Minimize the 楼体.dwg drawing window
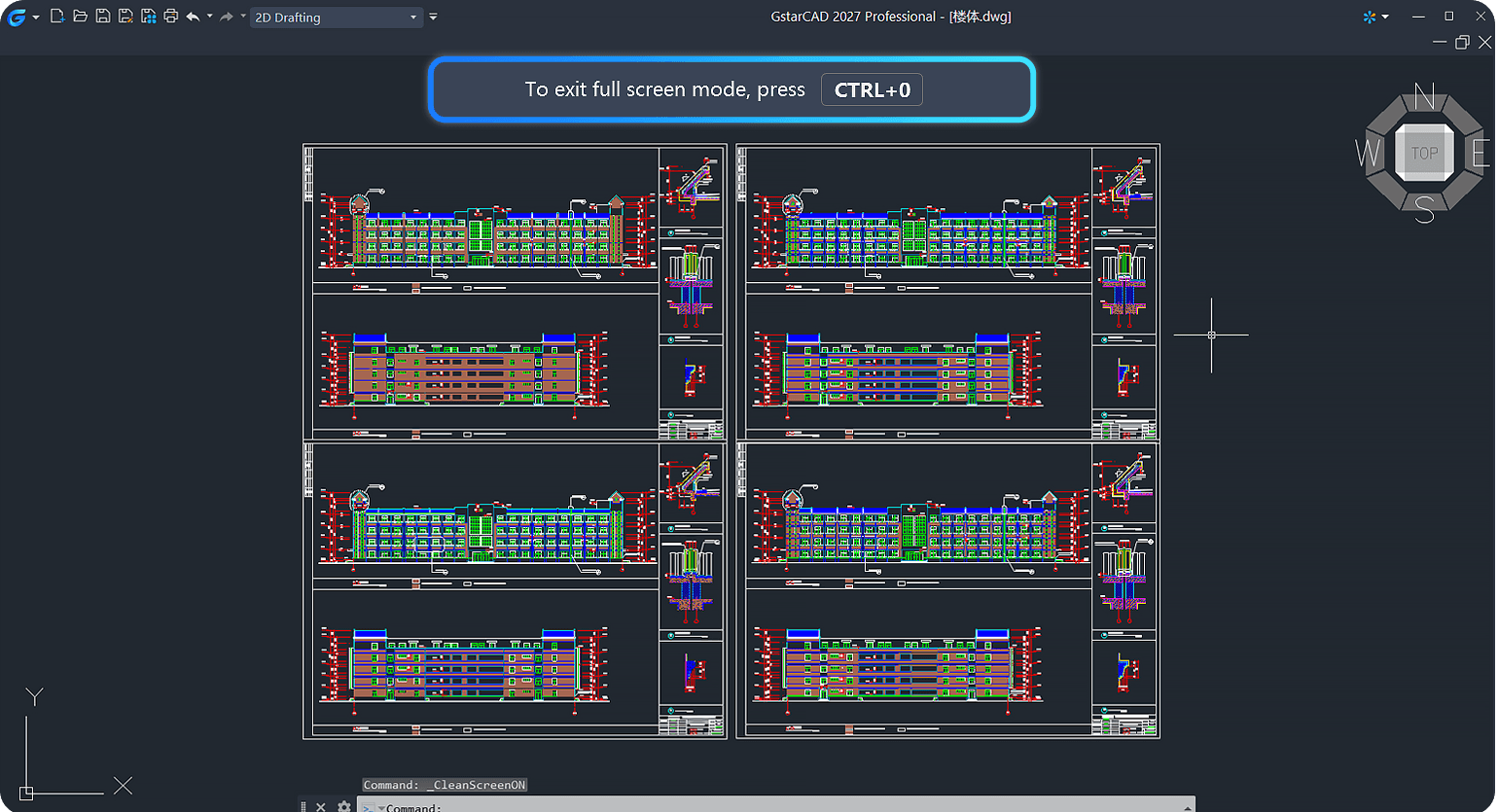Image resolution: width=1498 pixels, height=812 pixels. (x=1440, y=43)
